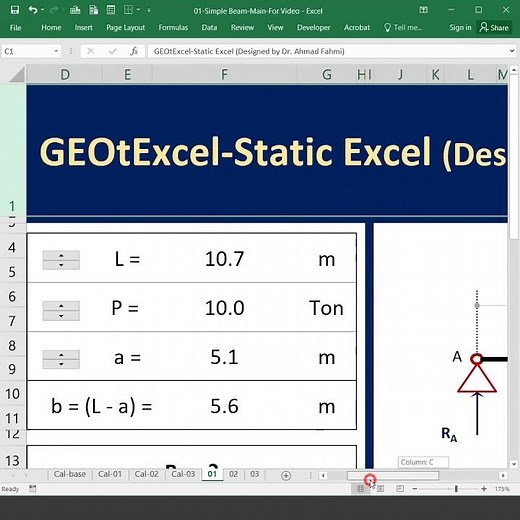Select column J header

400,74
